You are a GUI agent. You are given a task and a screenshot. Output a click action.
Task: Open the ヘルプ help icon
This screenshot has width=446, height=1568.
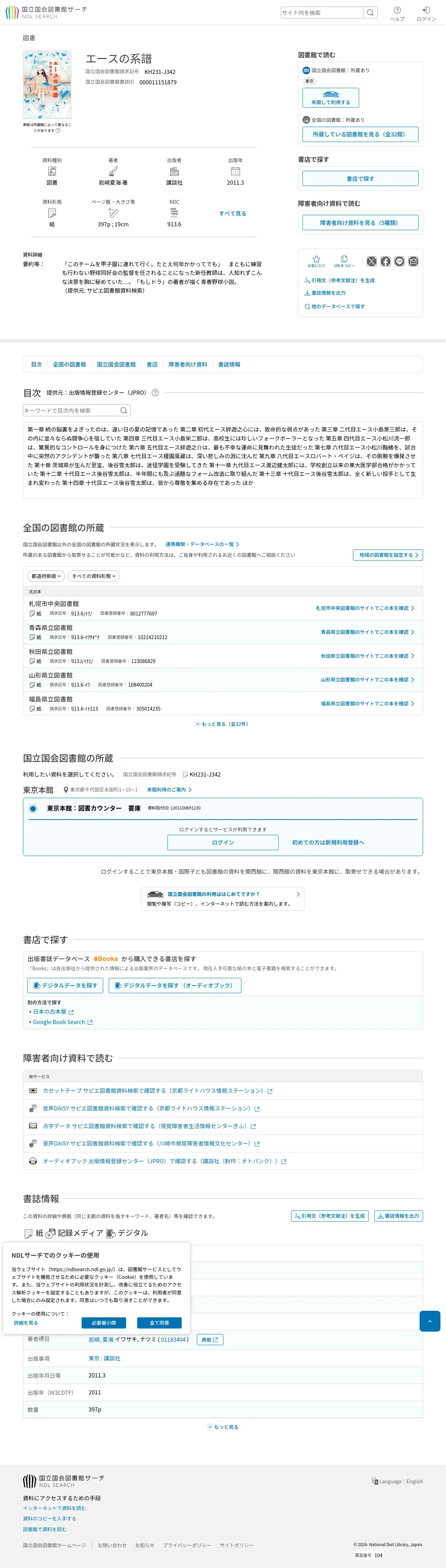tap(397, 14)
